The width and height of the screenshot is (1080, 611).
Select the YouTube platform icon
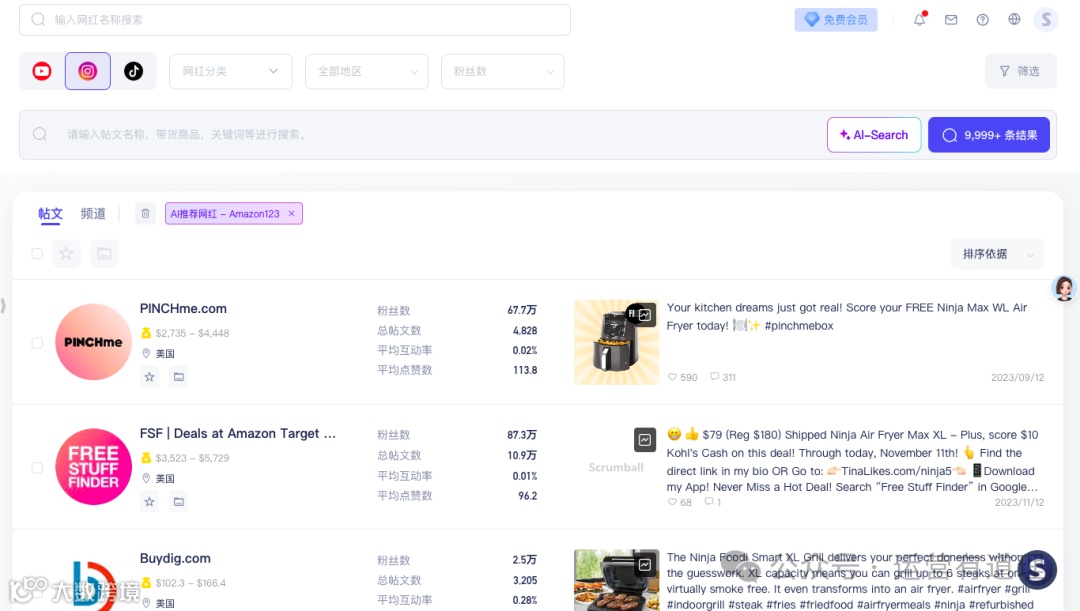[x=42, y=71]
